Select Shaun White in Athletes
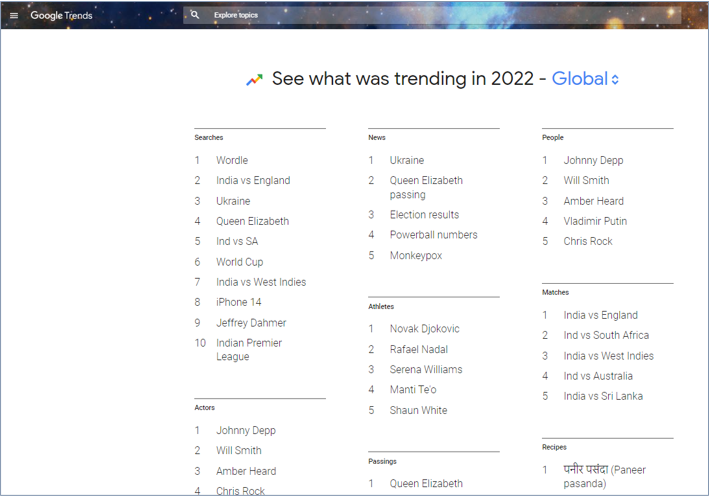Image resolution: width=709 pixels, height=496 pixels. pos(418,410)
